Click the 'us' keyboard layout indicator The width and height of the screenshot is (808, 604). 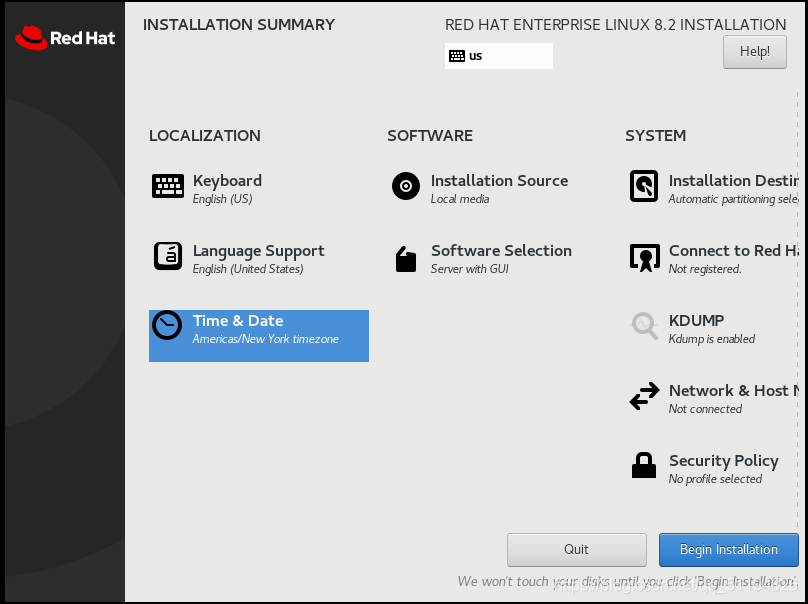[x=499, y=56]
